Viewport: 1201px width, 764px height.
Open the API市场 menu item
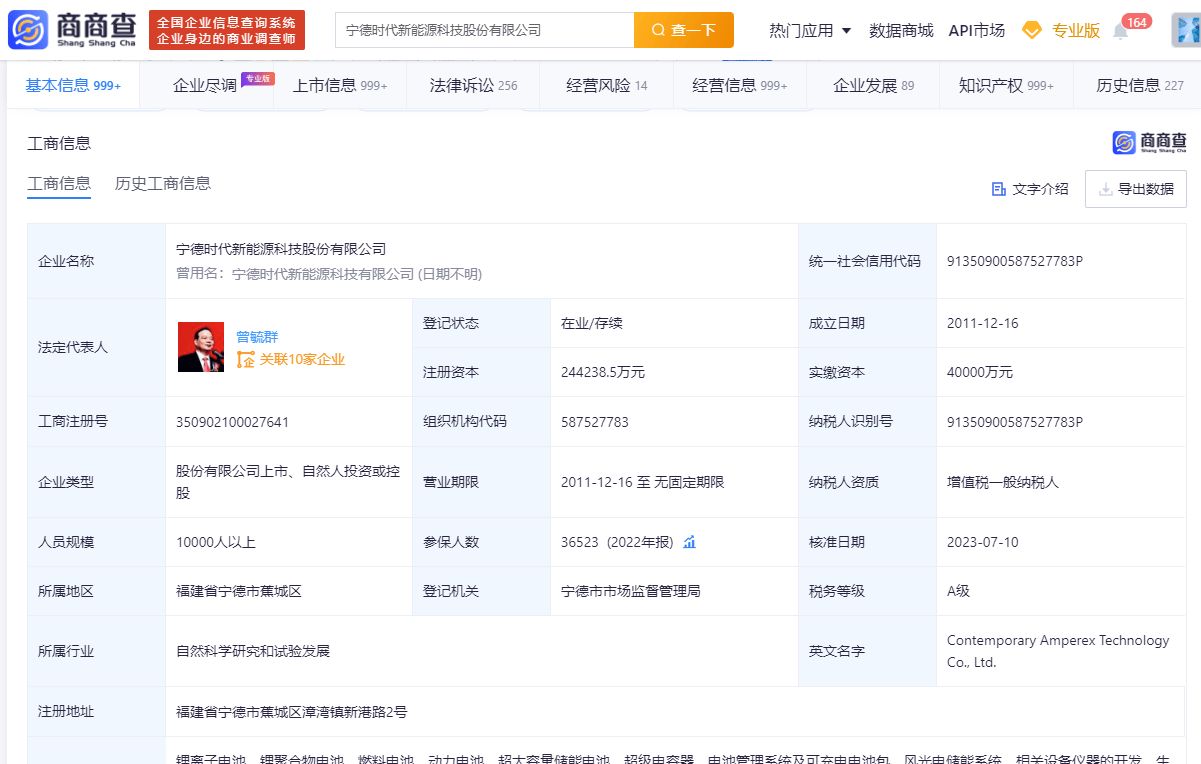coord(977,30)
